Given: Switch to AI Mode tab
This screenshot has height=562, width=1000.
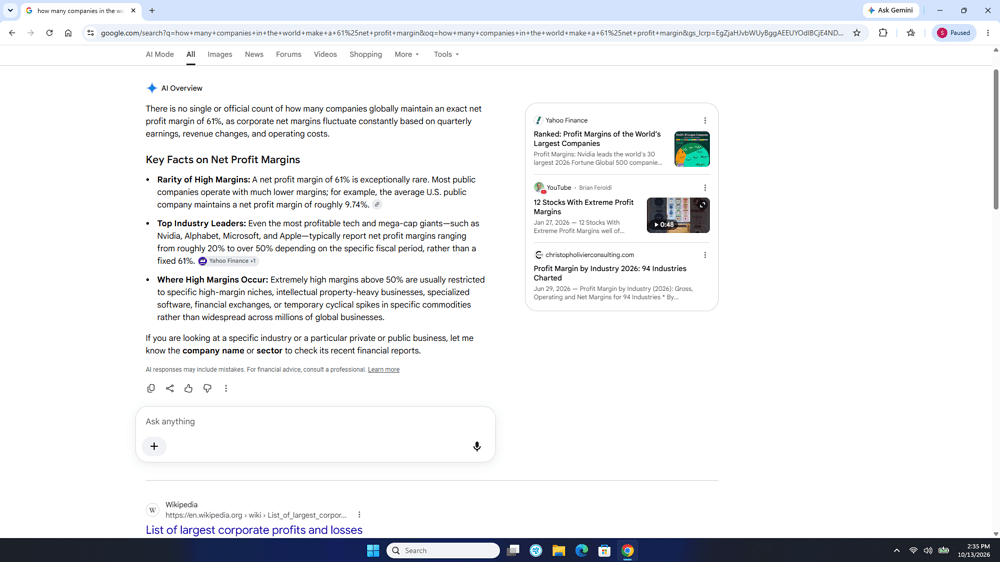Looking at the screenshot, I should tap(159, 55).
